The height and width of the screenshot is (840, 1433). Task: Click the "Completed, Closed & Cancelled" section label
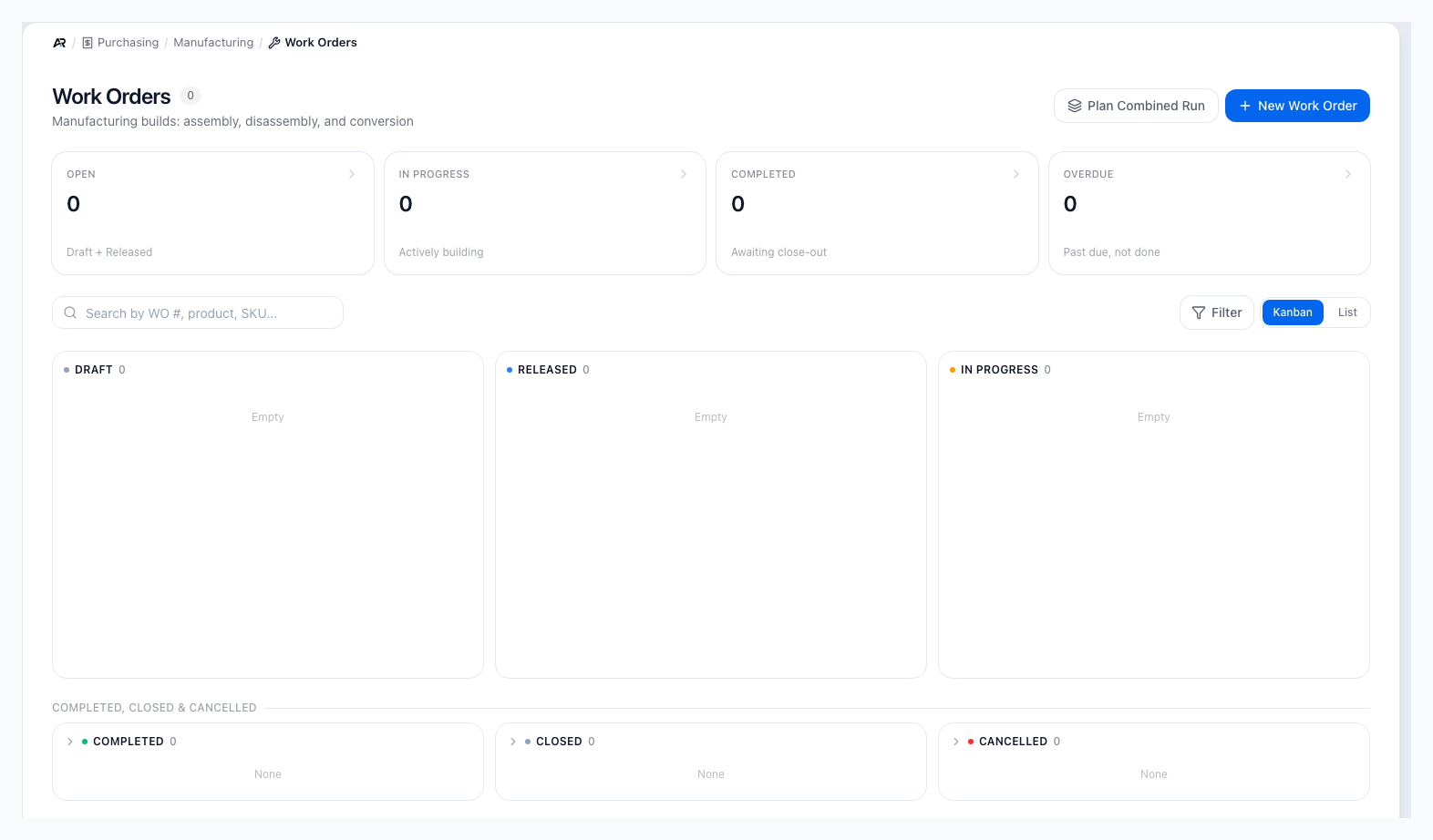click(154, 708)
